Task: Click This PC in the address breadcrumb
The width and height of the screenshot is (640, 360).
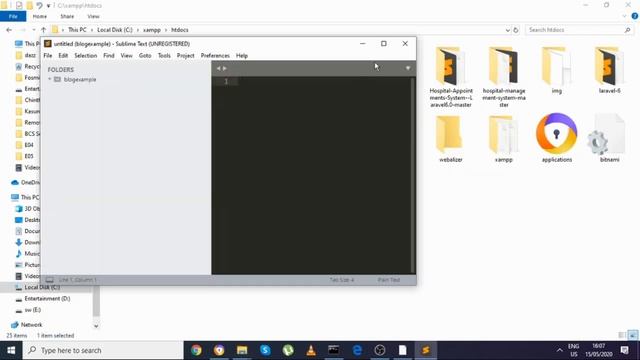Action: [77, 30]
